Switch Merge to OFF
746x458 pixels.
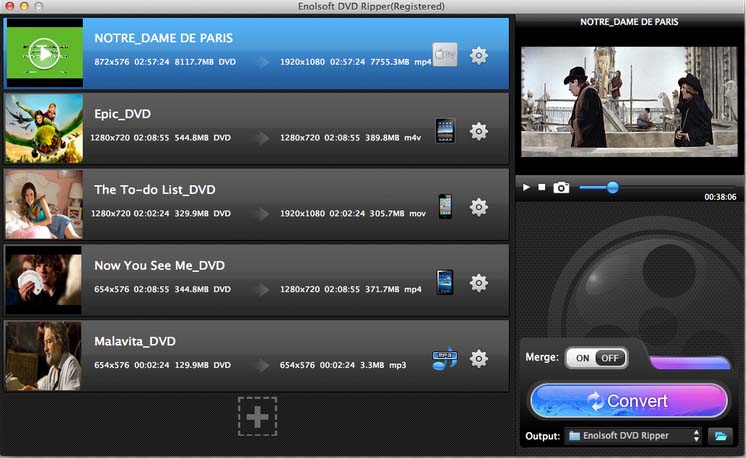click(x=610, y=358)
